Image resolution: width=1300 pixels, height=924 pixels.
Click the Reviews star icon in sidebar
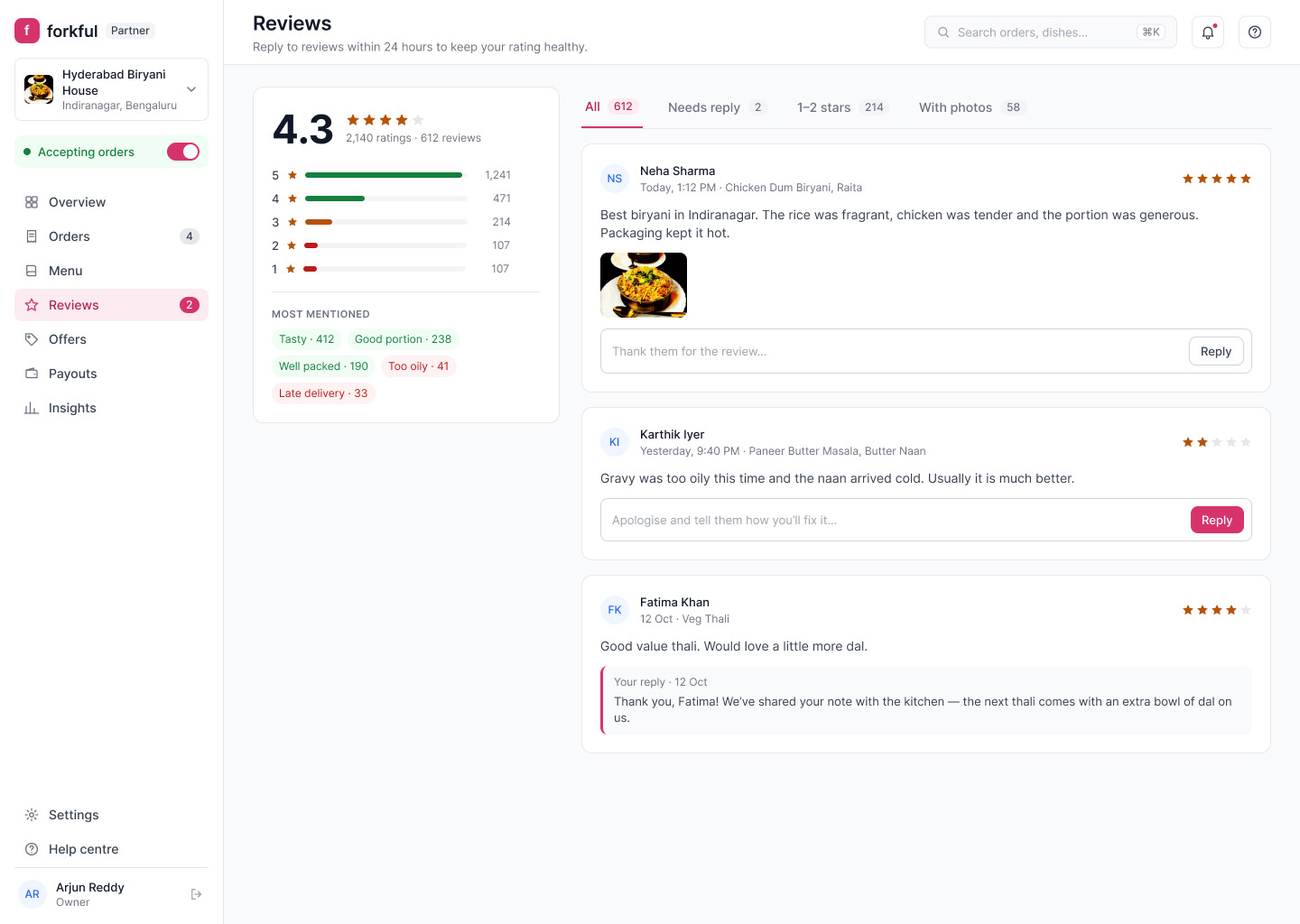32,305
